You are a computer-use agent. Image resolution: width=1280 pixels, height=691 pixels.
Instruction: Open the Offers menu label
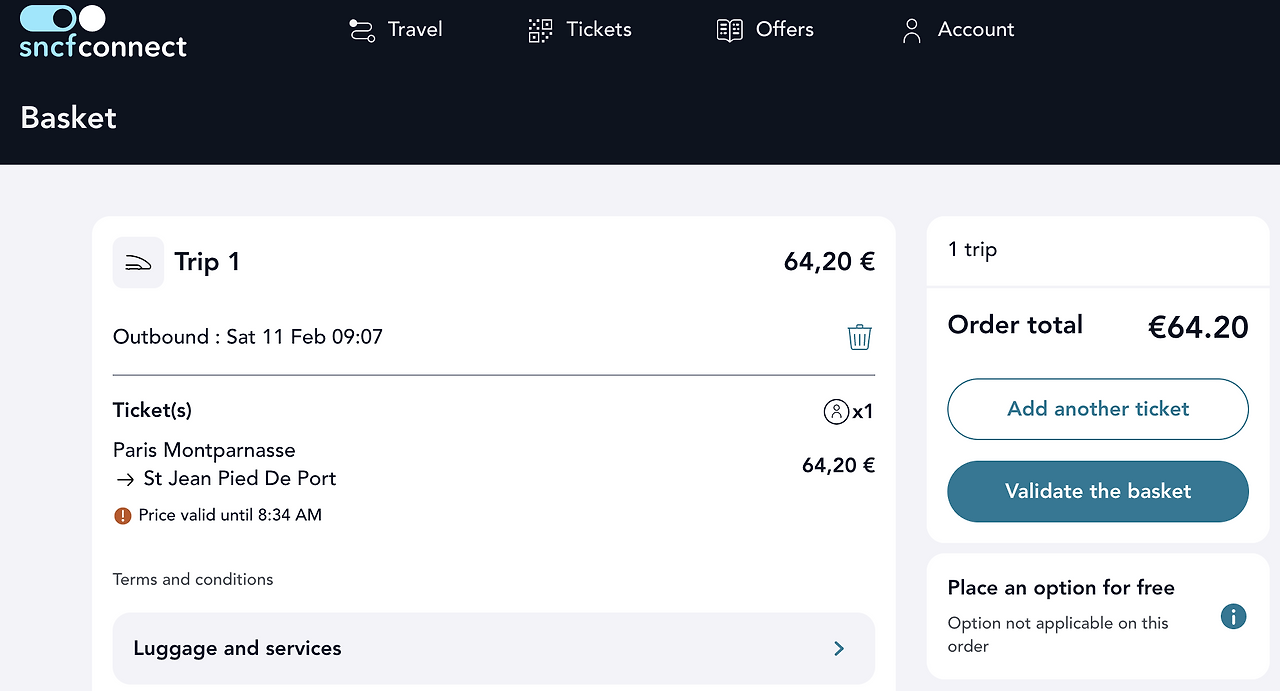pyautogui.click(x=785, y=30)
